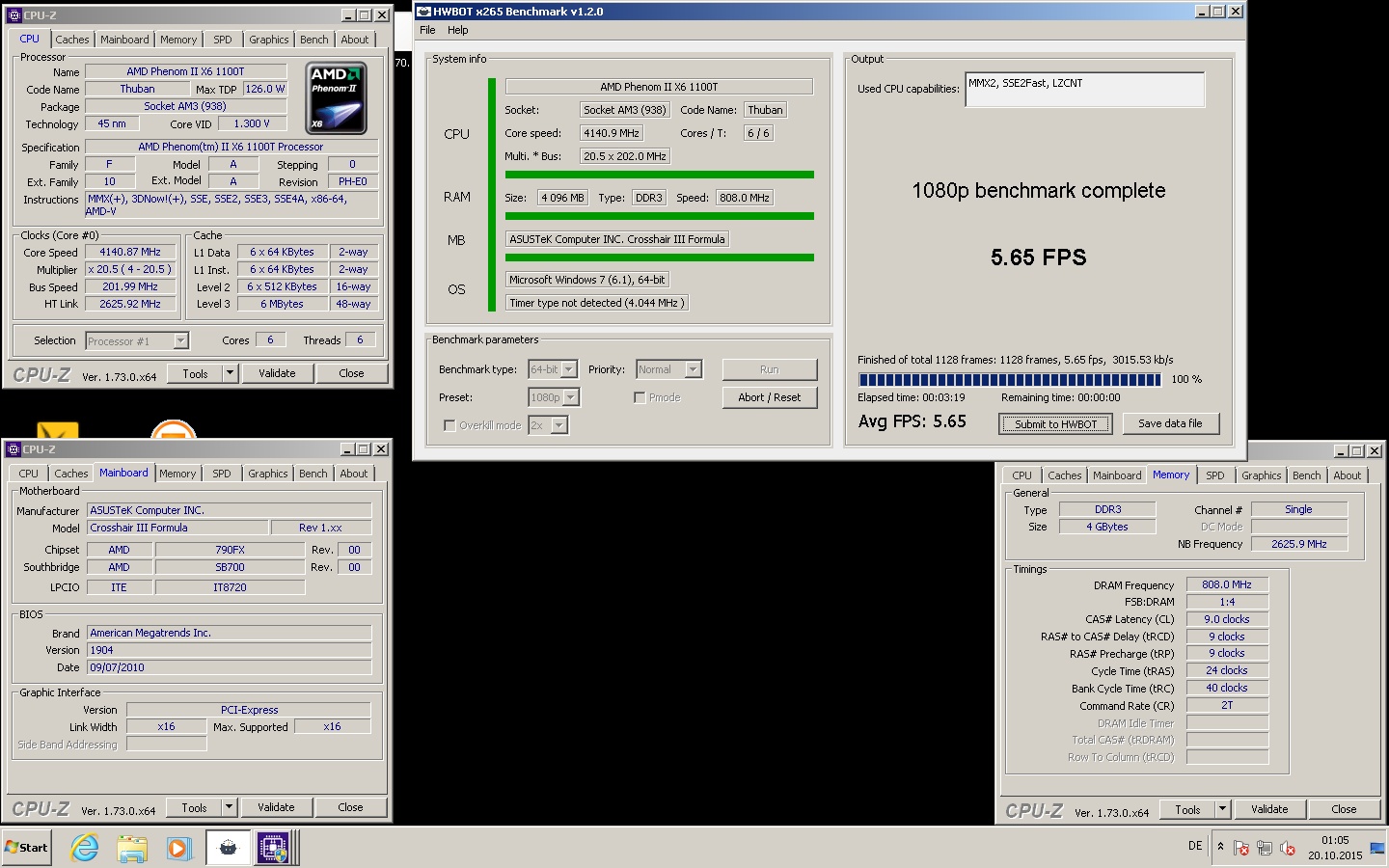Click the Socket AM3 (938) package field
Screen dimensions: 1389x868
pos(185,106)
